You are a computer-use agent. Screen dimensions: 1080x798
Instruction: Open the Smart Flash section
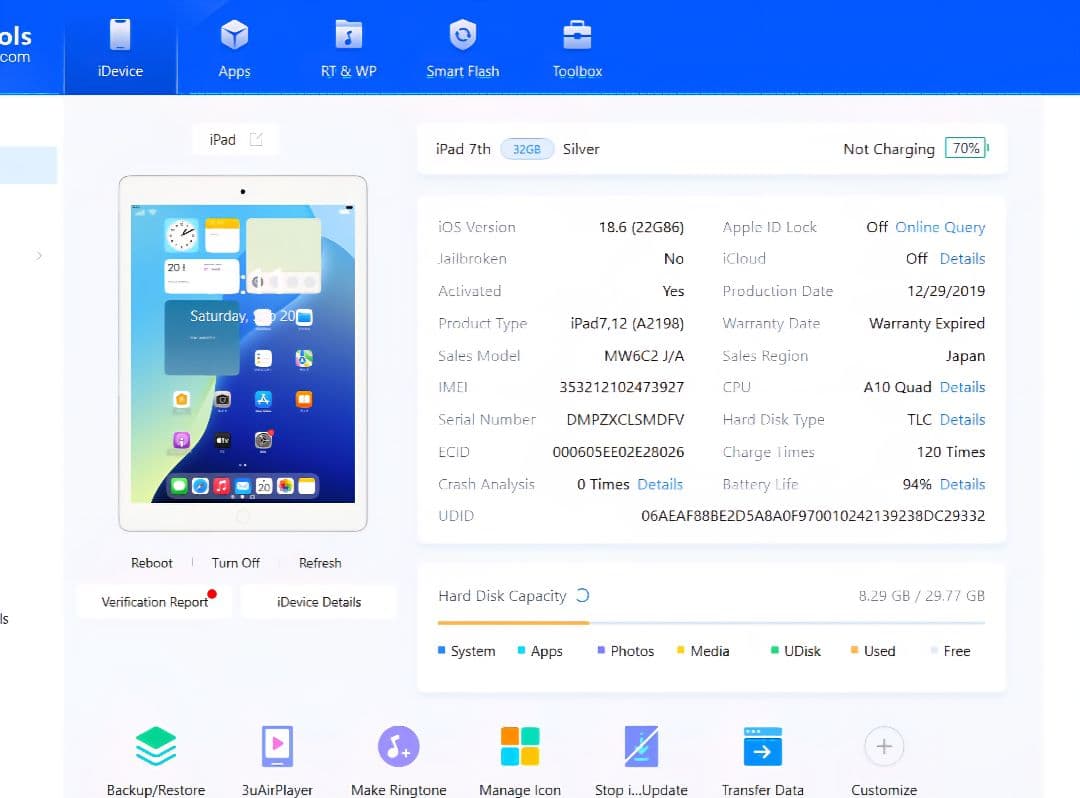pos(462,45)
